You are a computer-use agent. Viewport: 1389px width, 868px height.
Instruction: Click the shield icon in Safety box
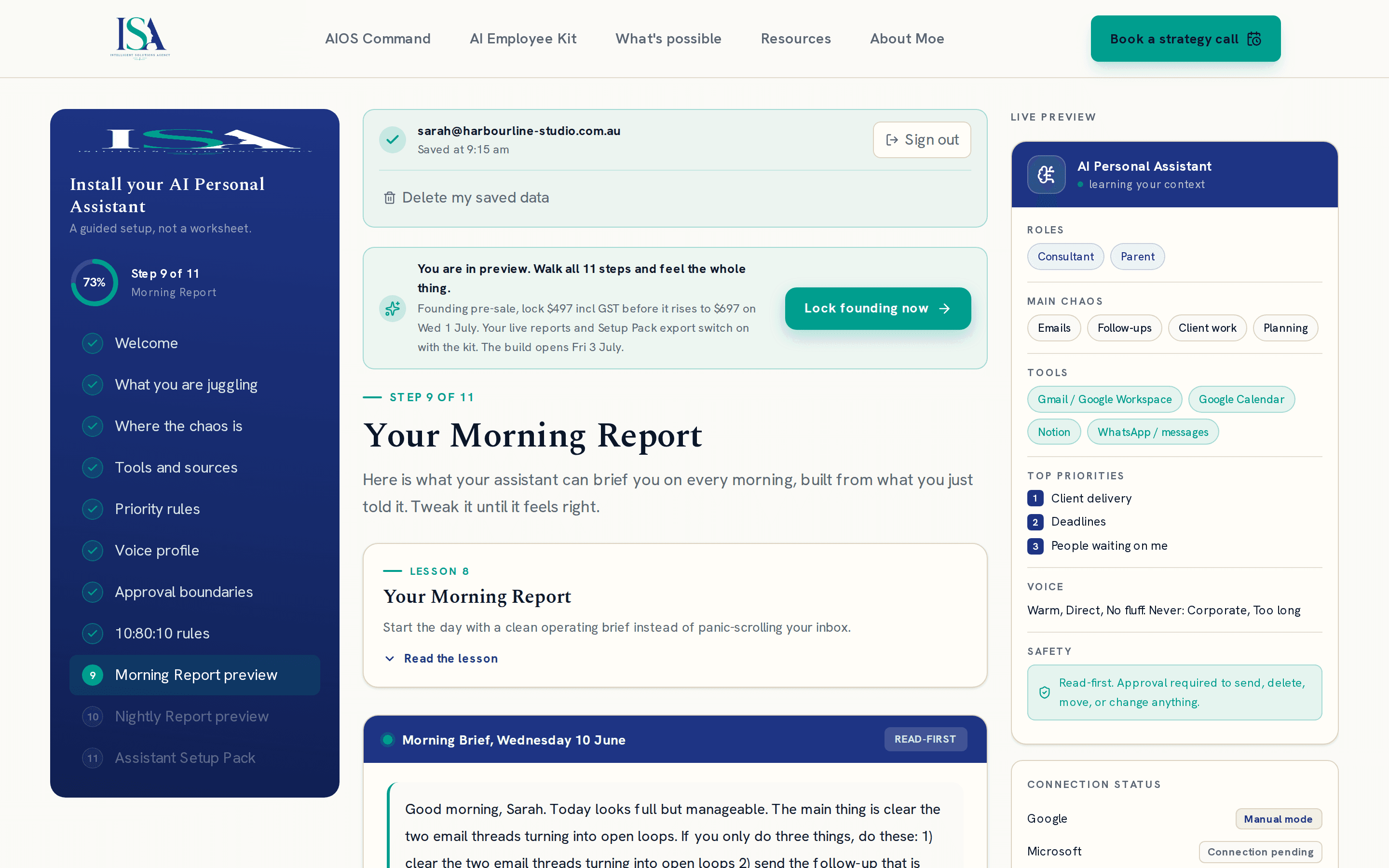point(1045,692)
